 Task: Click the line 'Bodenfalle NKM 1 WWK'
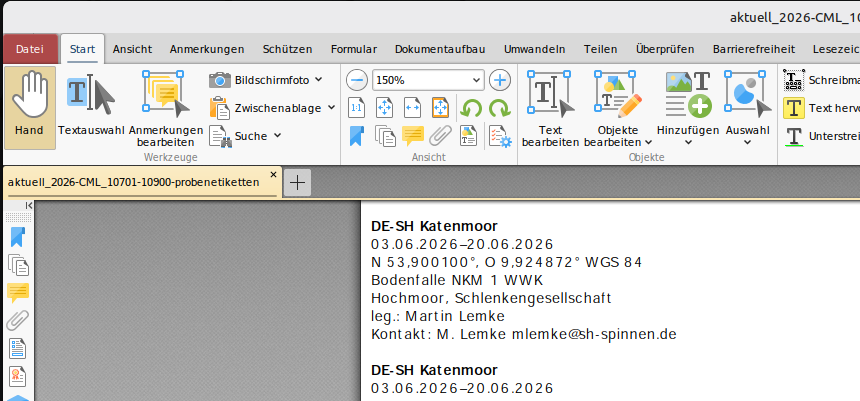[x=457, y=280]
